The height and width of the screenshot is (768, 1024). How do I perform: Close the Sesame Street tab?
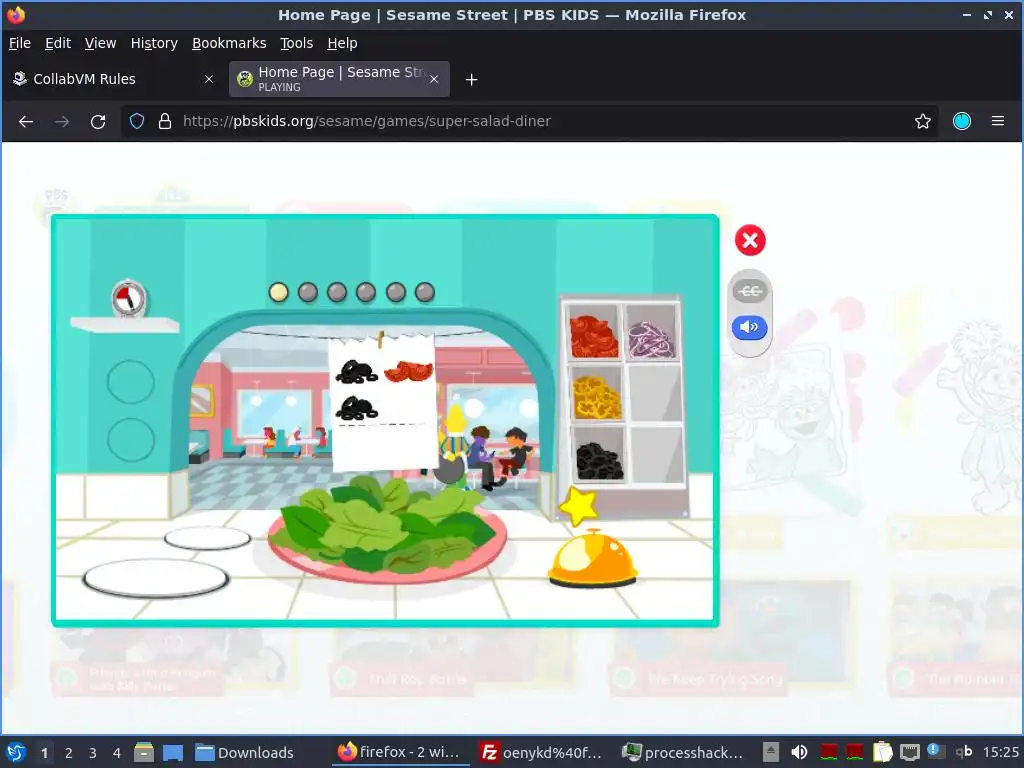click(434, 79)
